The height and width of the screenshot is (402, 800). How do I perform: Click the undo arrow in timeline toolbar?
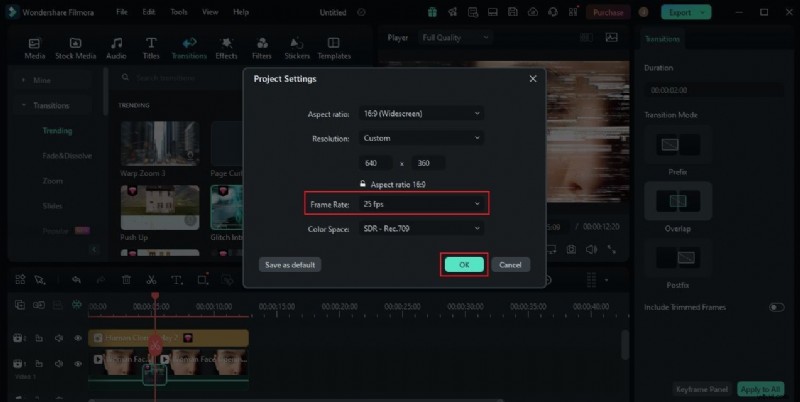[76, 280]
